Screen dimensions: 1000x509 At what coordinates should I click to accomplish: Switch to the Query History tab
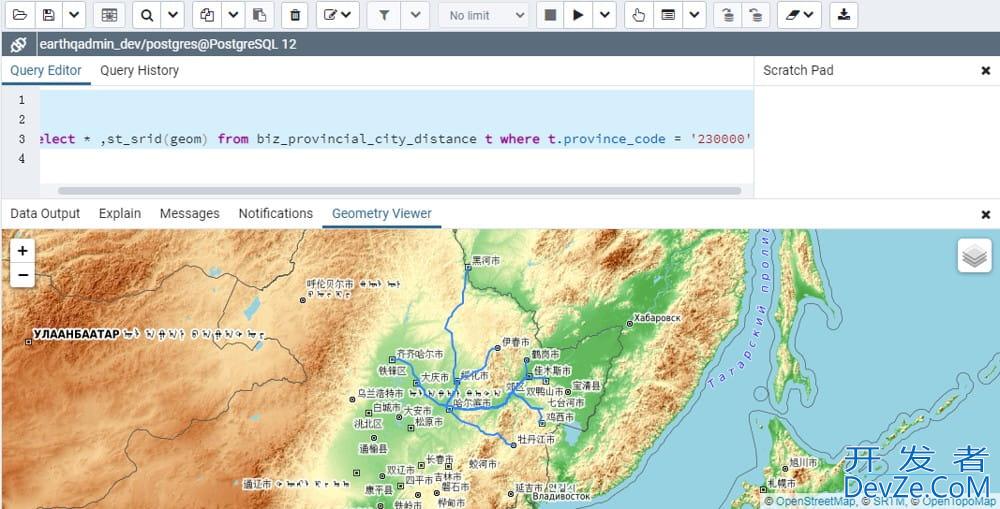tap(139, 70)
